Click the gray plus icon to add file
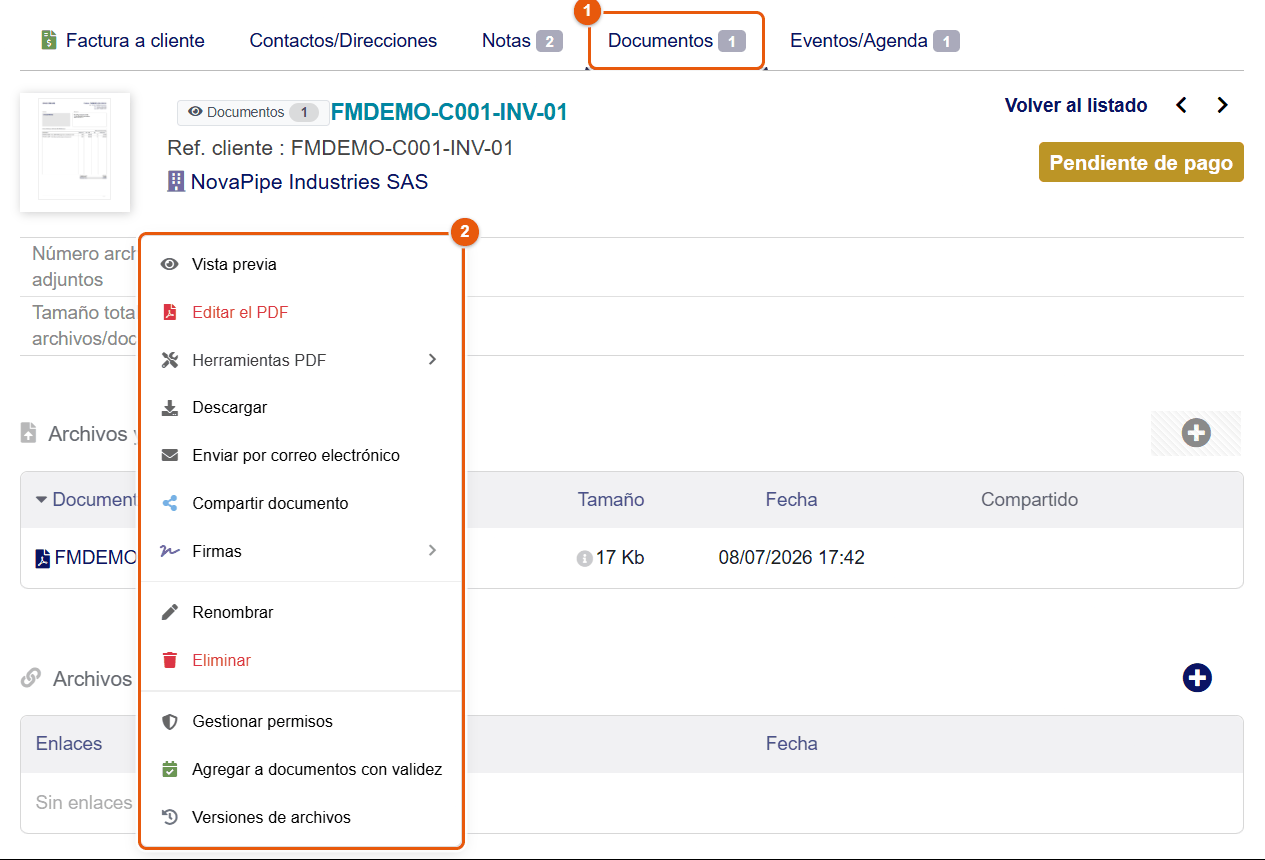 point(1196,433)
